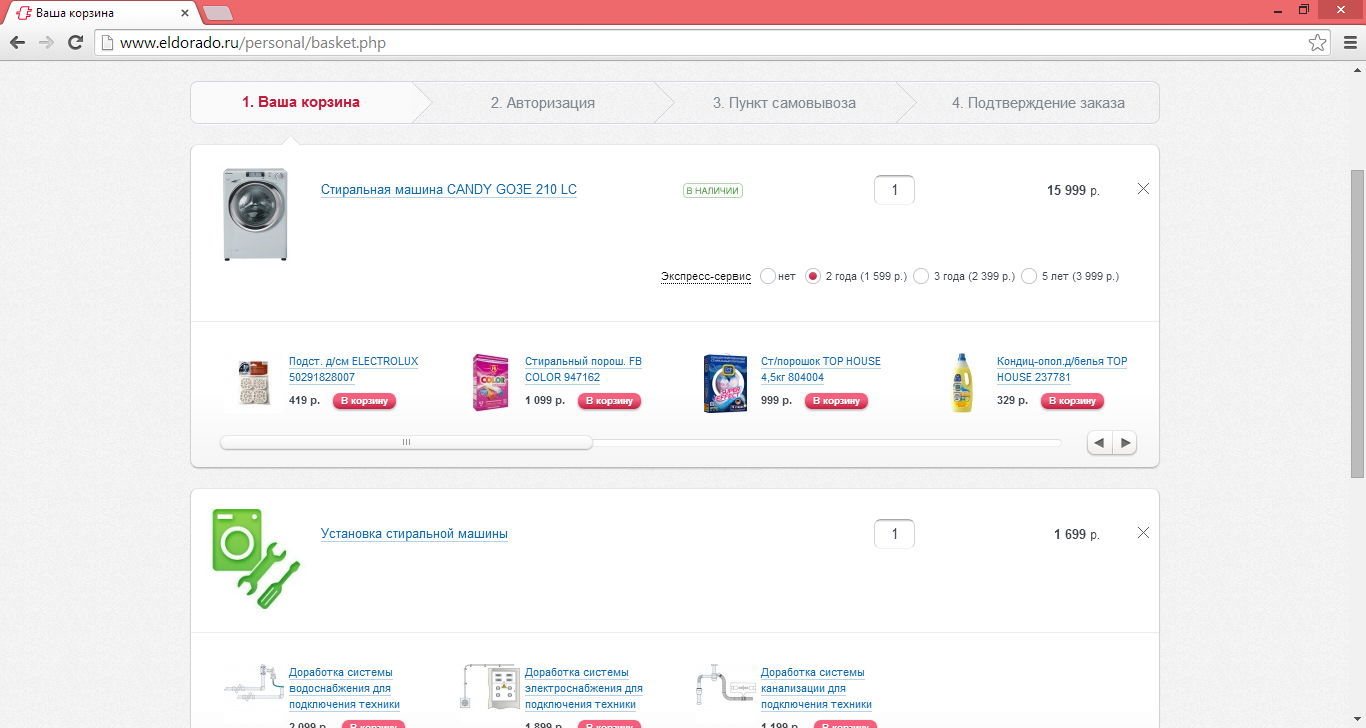
Task: Go to step 3. Пункт самовывоза
Action: pos(784,102)
